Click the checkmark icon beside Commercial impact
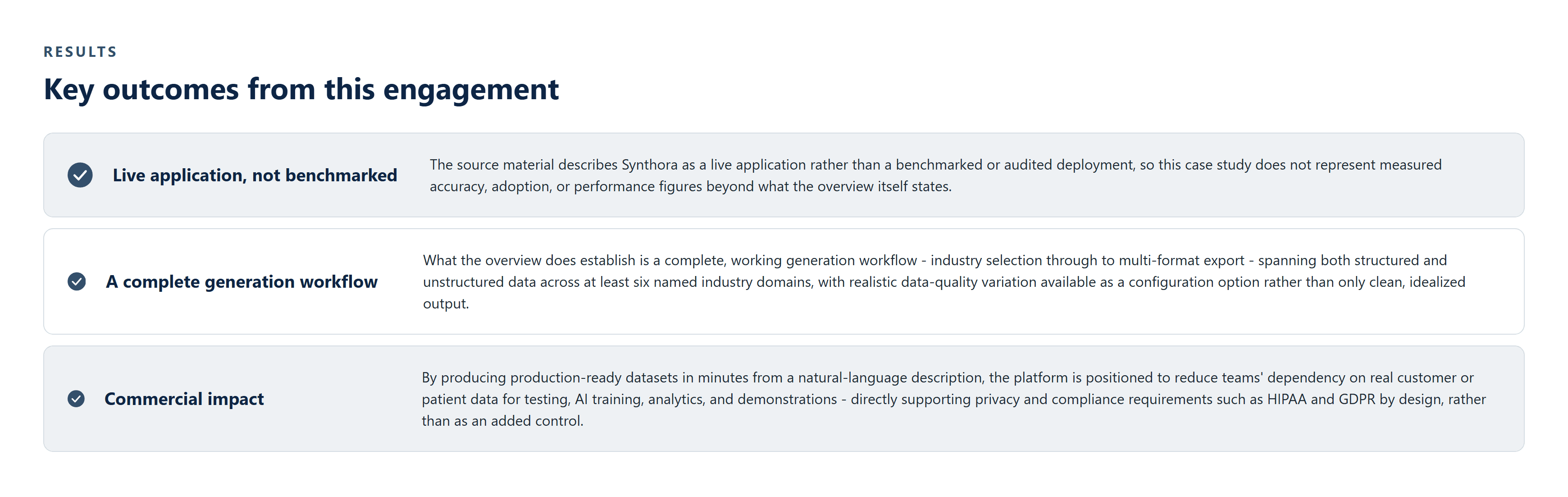Image resolution: width=1568 pixels, height=497 pixels. coord(76,399)
